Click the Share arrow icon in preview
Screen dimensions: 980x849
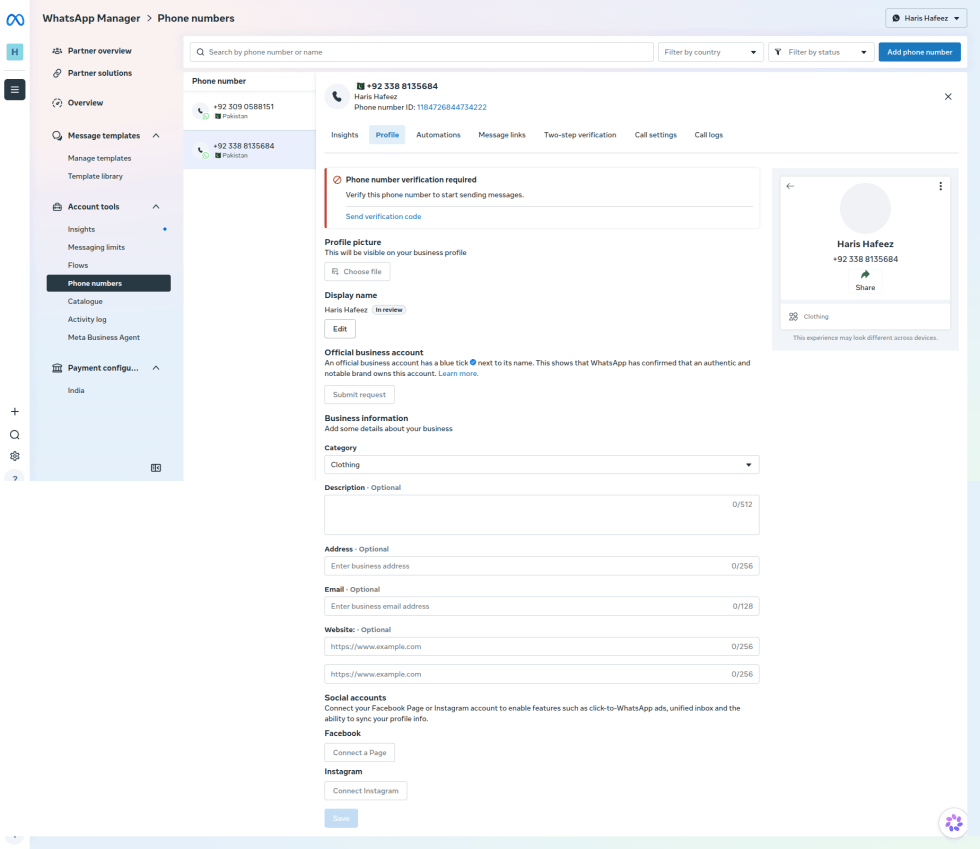pos(865,274)
